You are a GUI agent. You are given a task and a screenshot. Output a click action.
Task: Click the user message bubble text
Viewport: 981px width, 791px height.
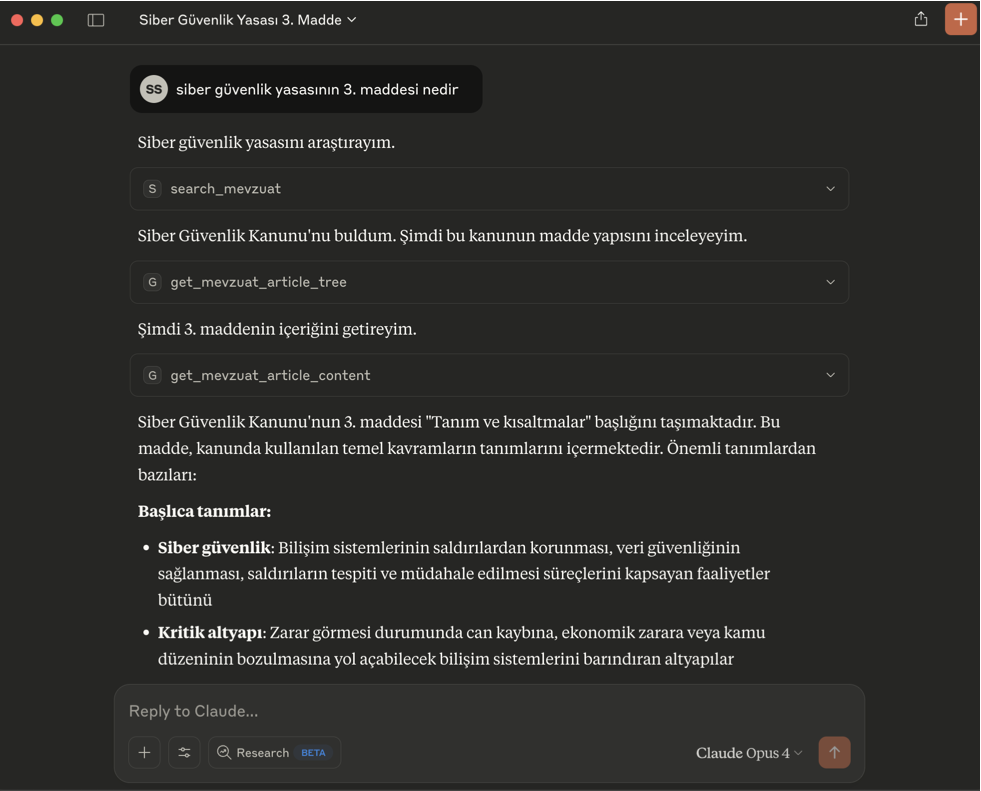coord(317,89)
